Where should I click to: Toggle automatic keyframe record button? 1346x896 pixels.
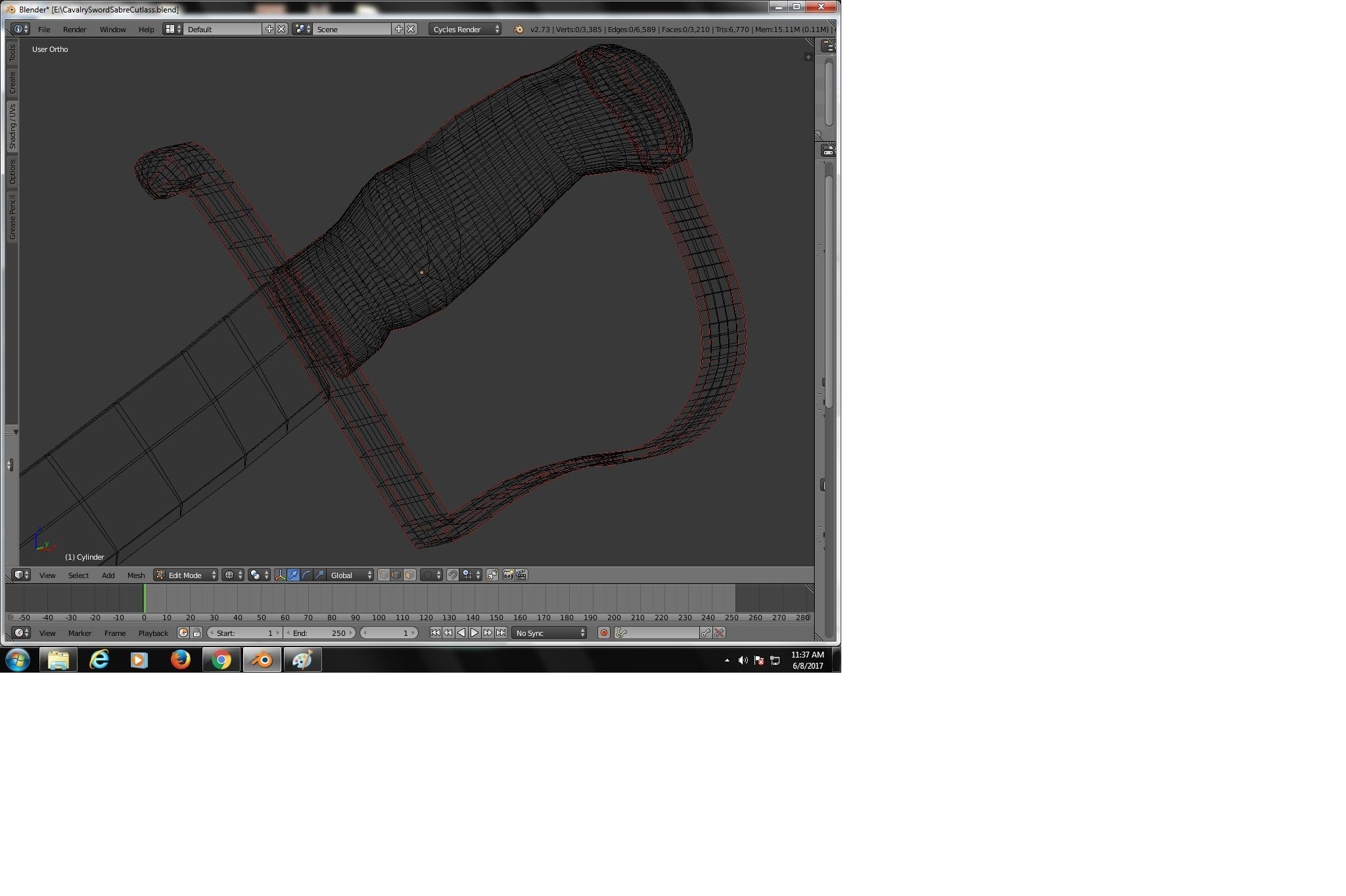(603, 633)
